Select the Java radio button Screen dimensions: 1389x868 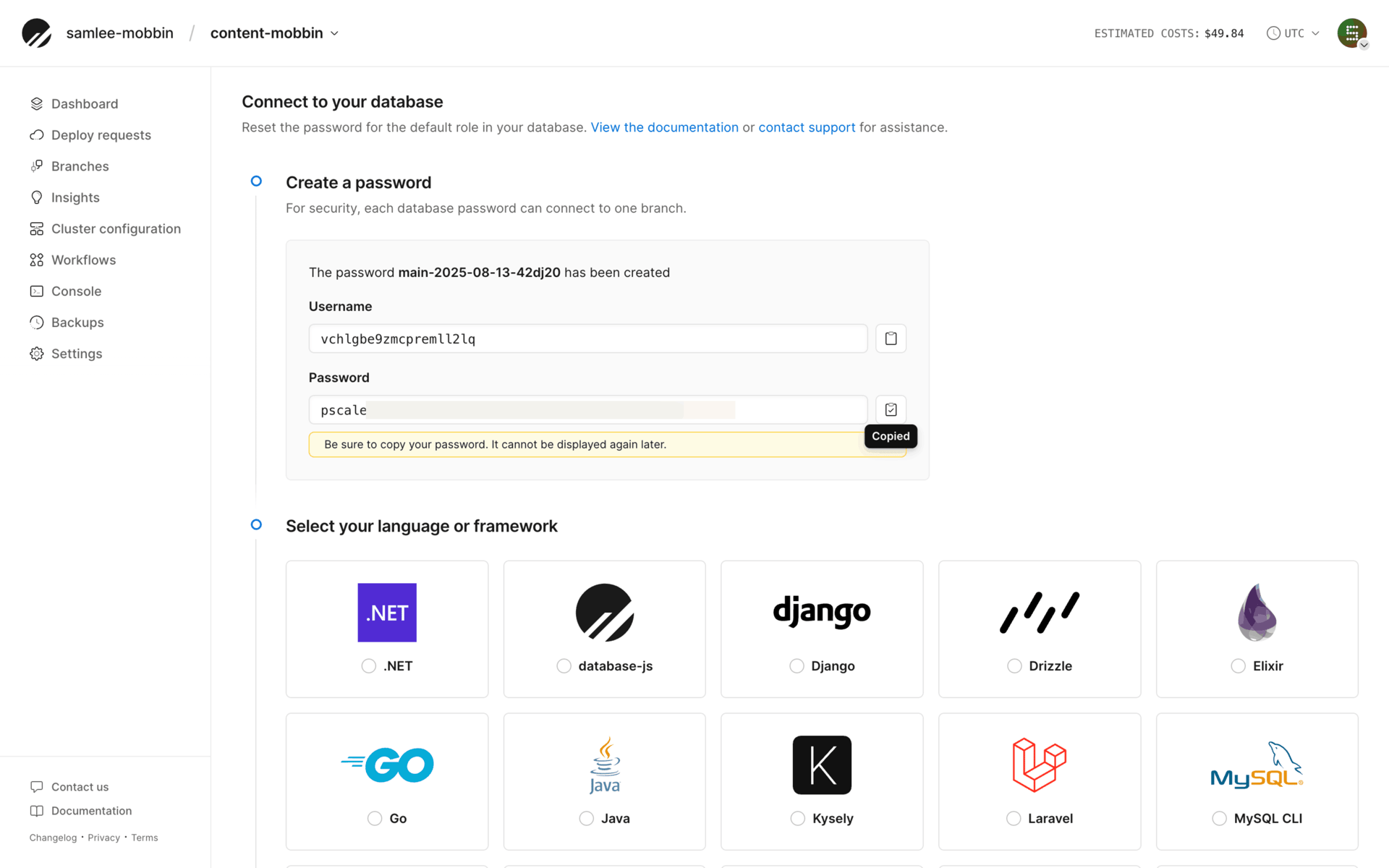point(587,819)
